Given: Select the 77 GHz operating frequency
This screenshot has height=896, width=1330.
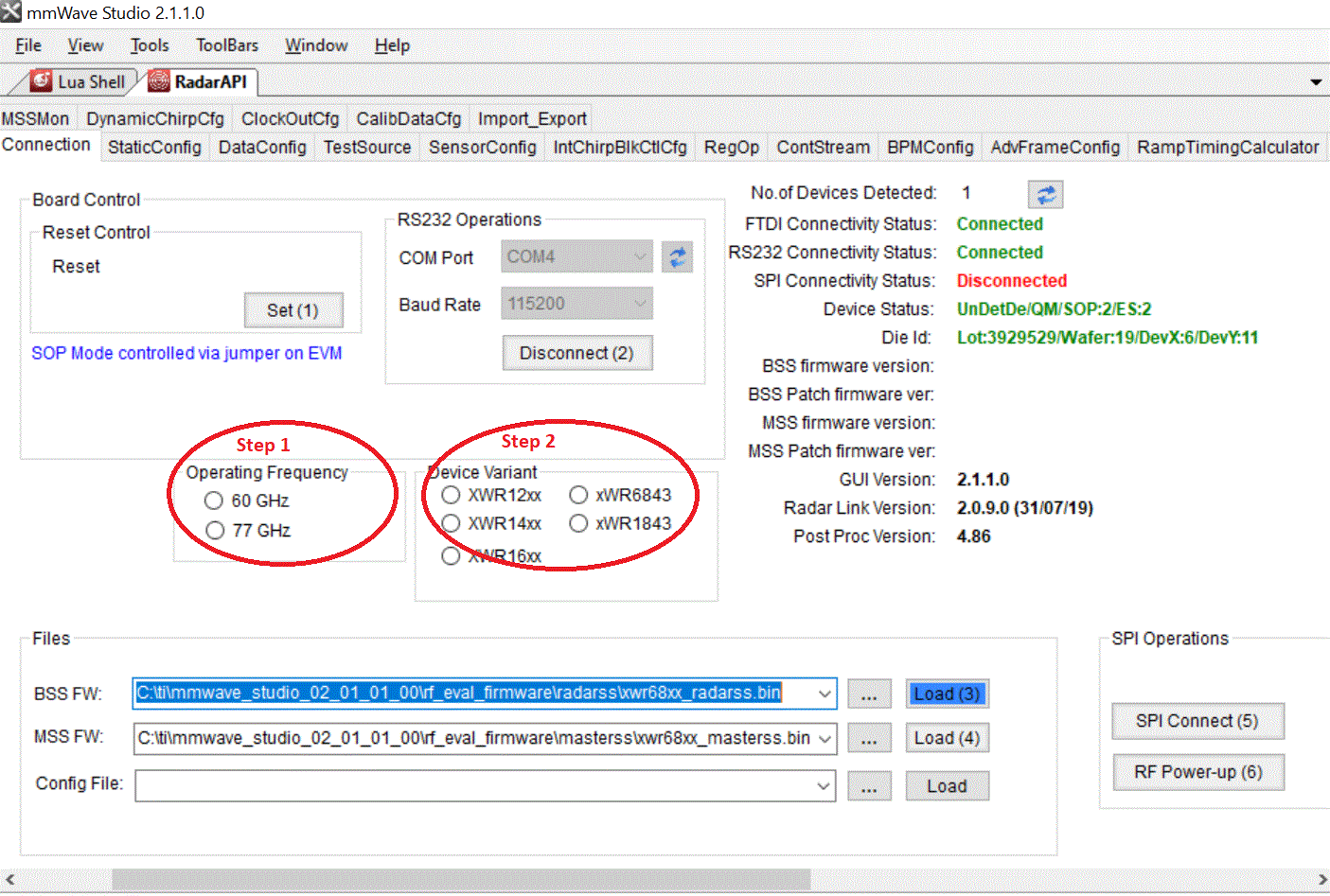Looking at the screenshot, I should tap(215, 530).
